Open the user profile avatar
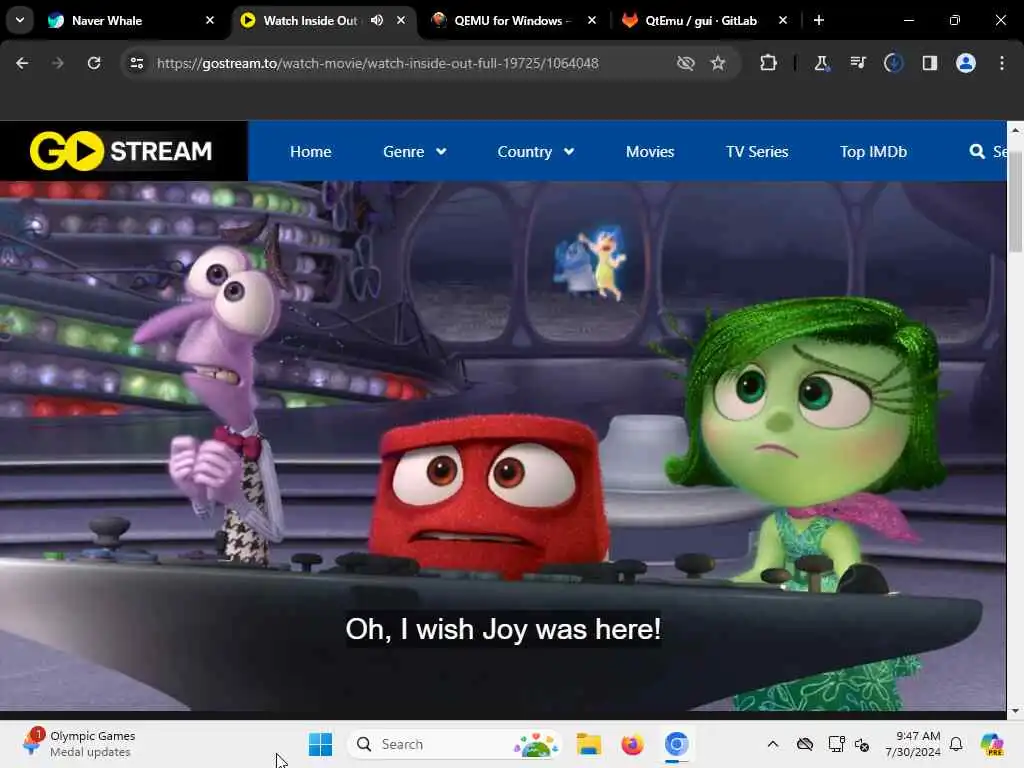This screenshot has width=1024, height=768. tap(966, 63)
